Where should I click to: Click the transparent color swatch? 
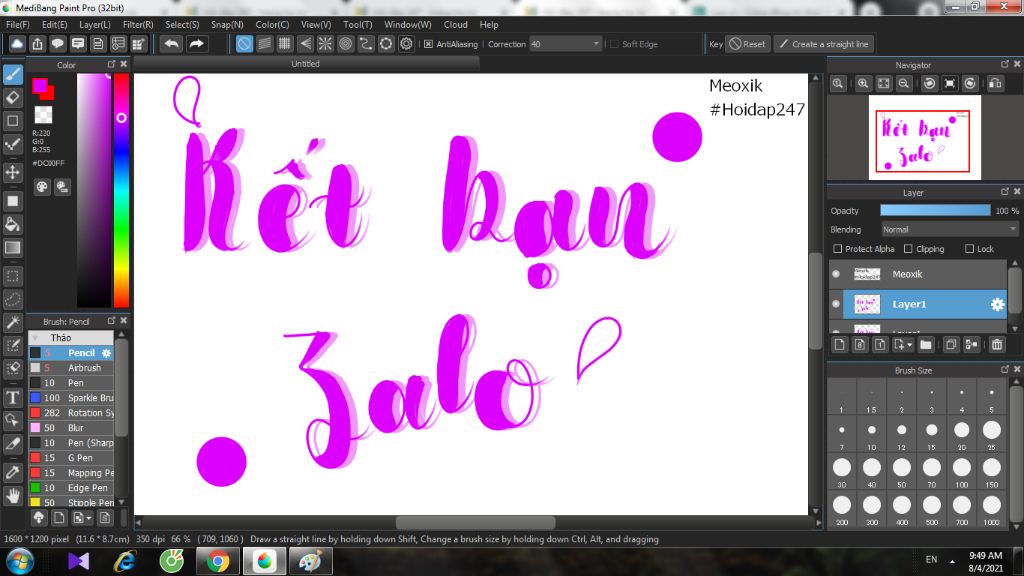tap(43, 115)
